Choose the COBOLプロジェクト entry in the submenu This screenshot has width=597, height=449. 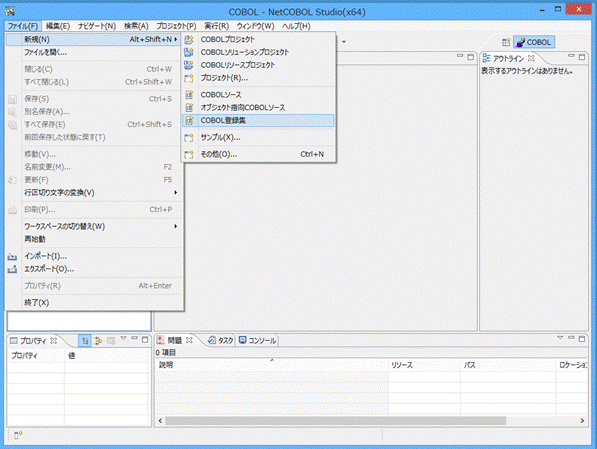pos(259,39)
